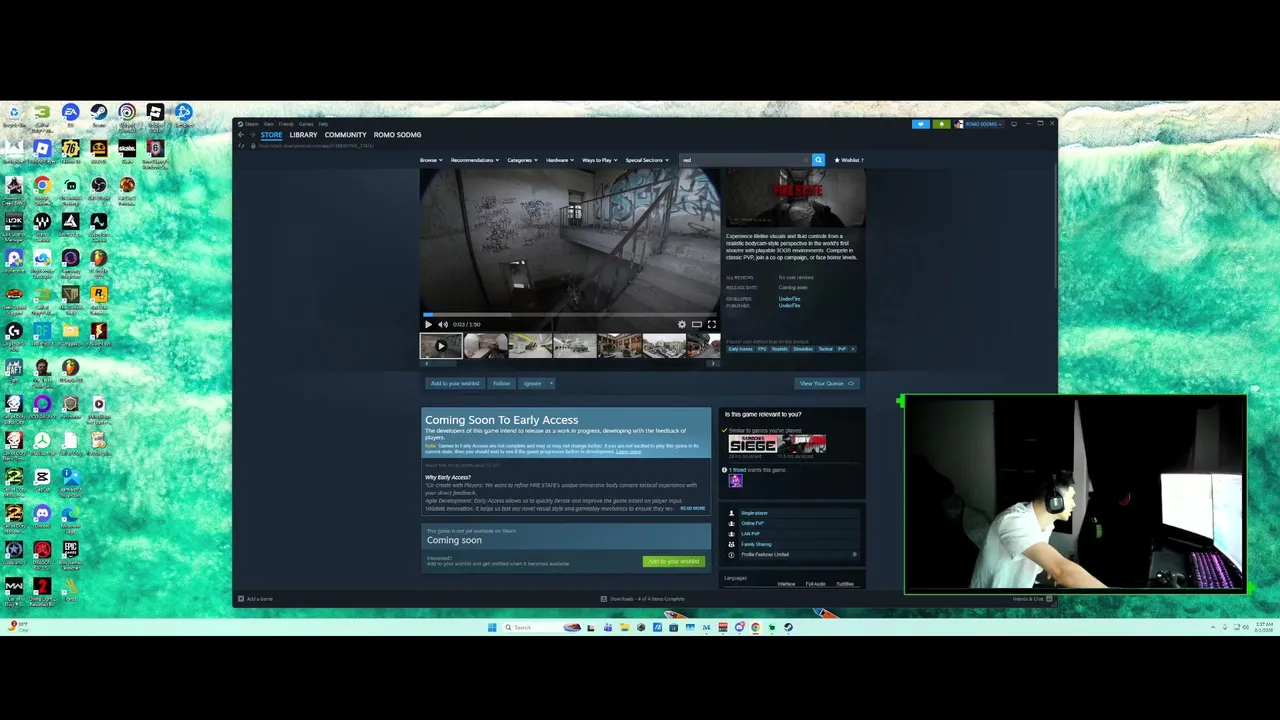Click the green notifications bell button

click(x=941, y=124)
